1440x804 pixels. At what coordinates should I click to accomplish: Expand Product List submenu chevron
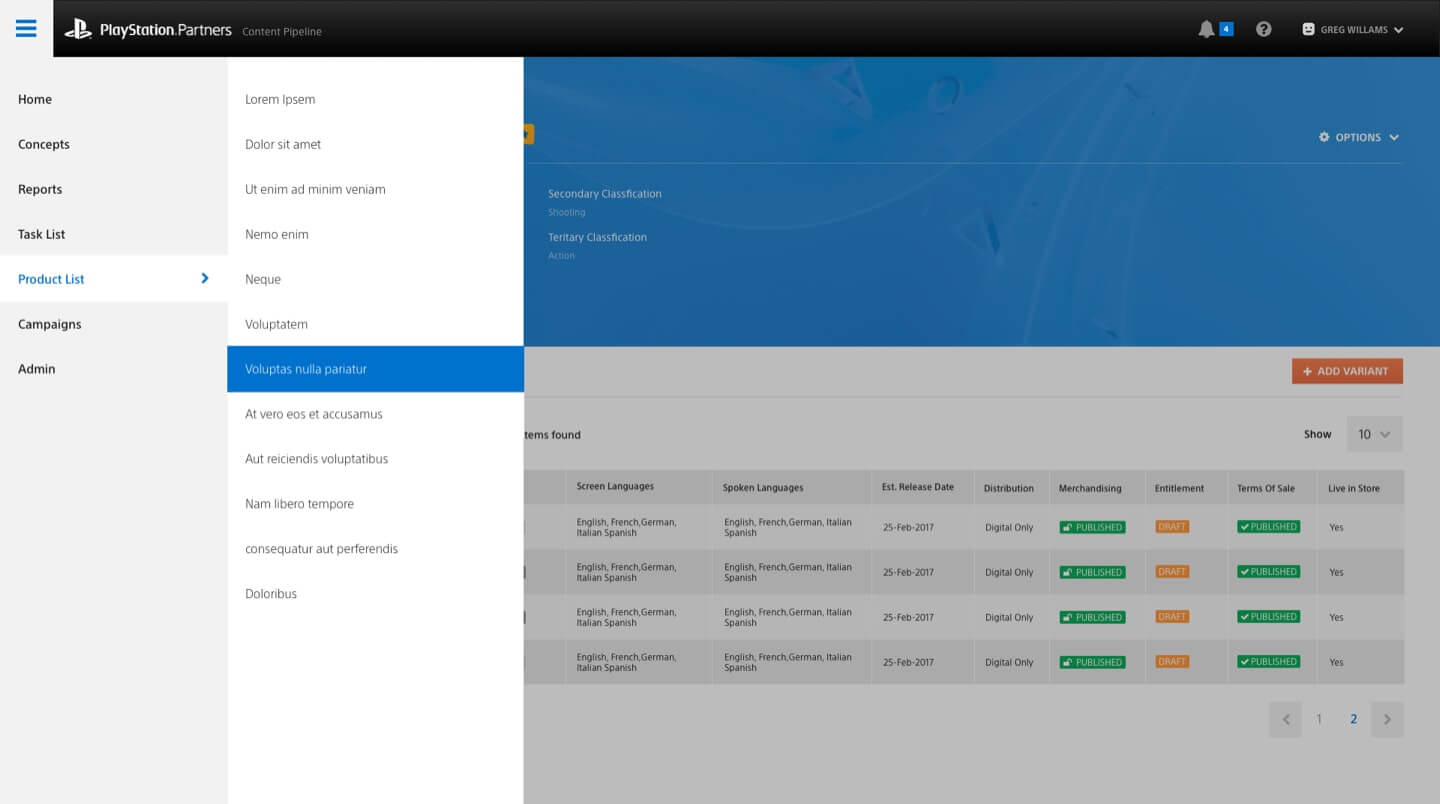click(x=205, y=278)
